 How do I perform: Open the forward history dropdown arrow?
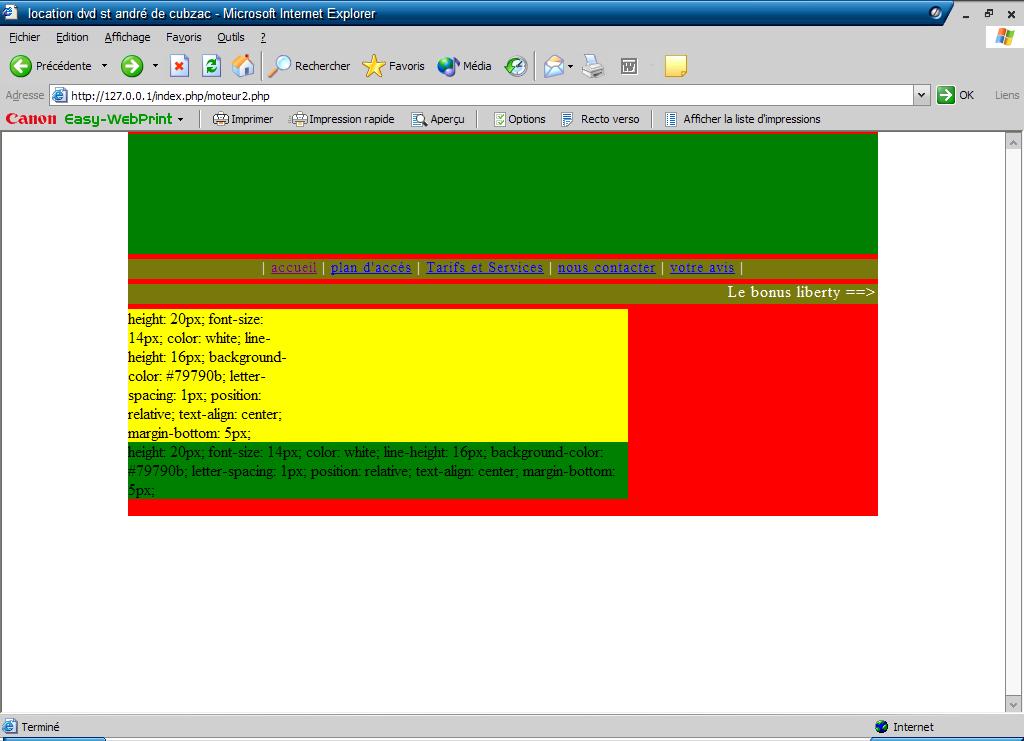[x=155, y=66]
